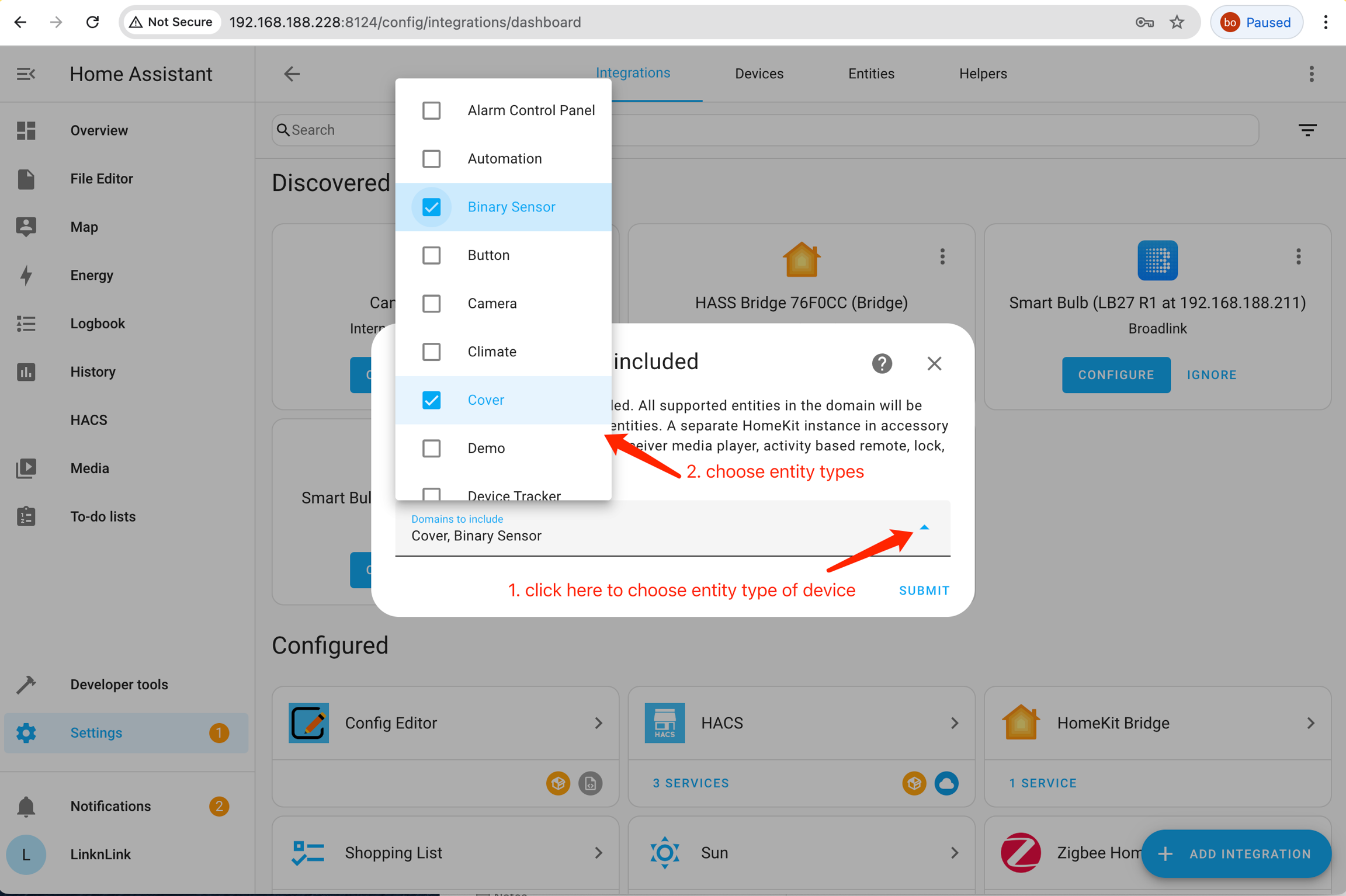This screenshot has width=1346, height=896.
Task: Collapse the Domains to include dropdown arrow
Action: 924,527
